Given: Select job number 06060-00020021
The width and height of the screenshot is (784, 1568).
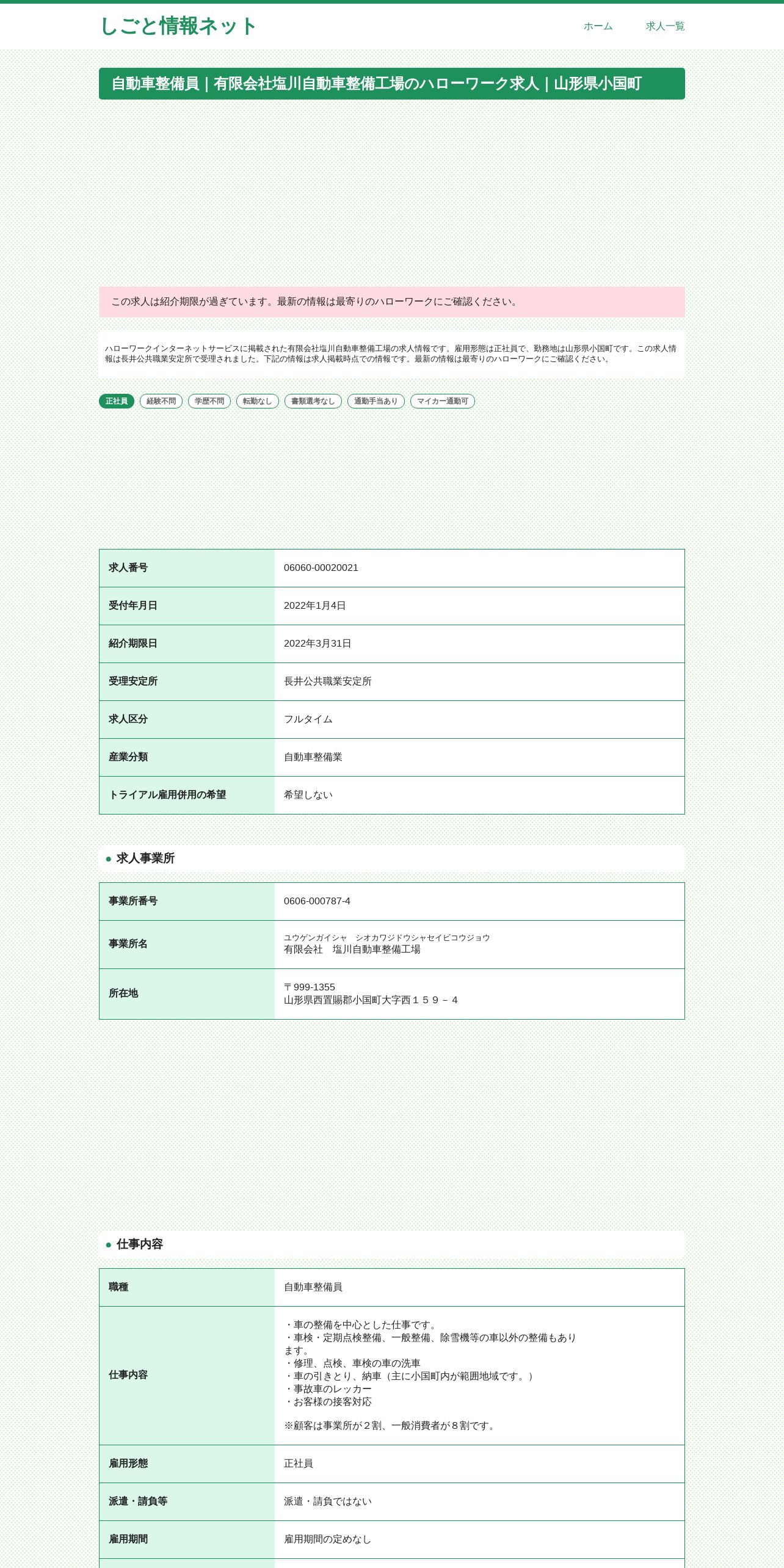Looking at the screenshot, I should click(321, 568).
